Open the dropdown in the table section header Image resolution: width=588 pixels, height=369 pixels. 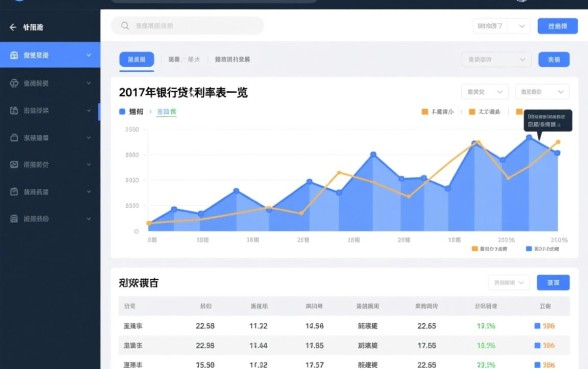click(x=508, y=283)
